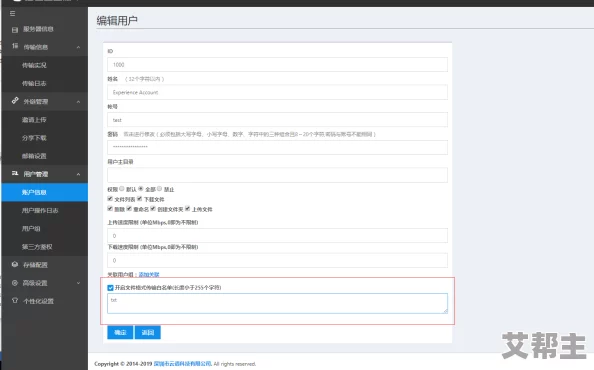Uncheck the 下载文件 checkbox
594x370 pixels.
point(139,198)
